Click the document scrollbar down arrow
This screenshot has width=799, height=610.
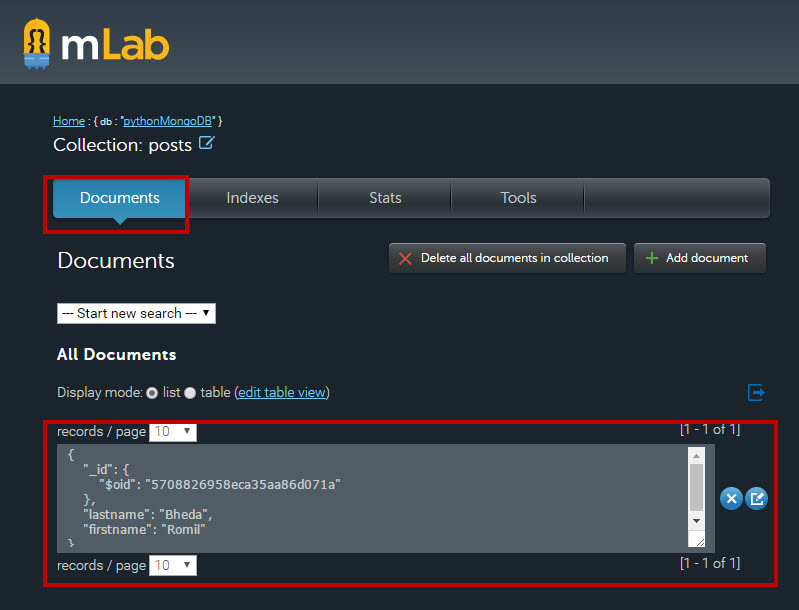(696, 521)
